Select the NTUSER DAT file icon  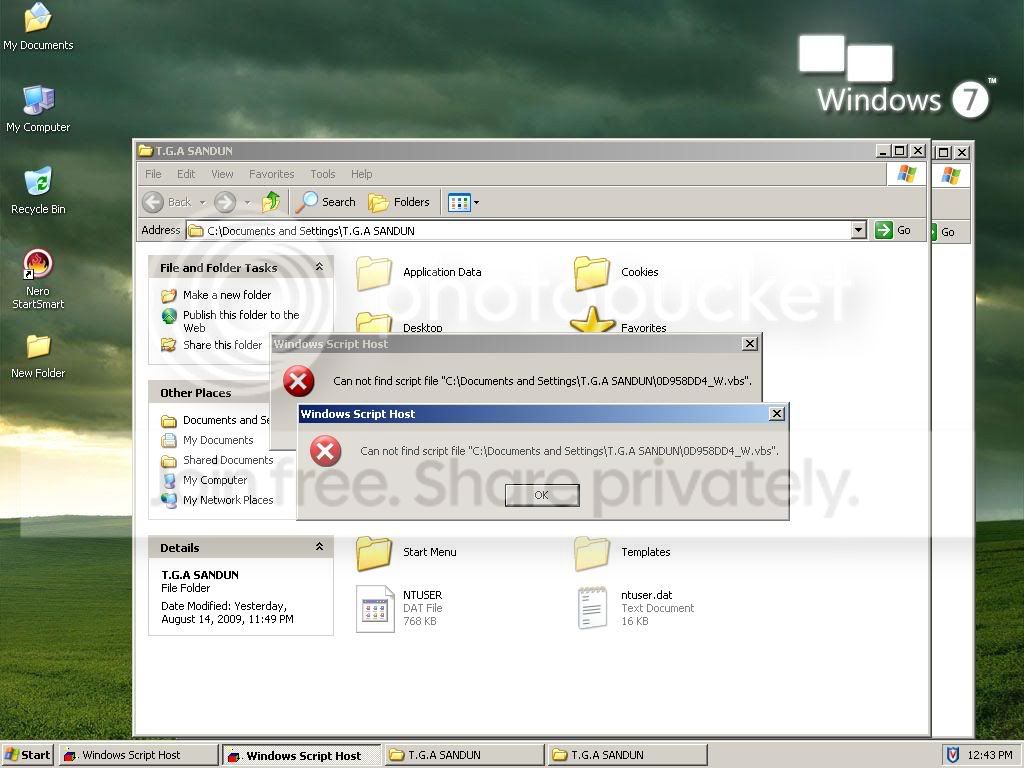(x=376, y=608)
